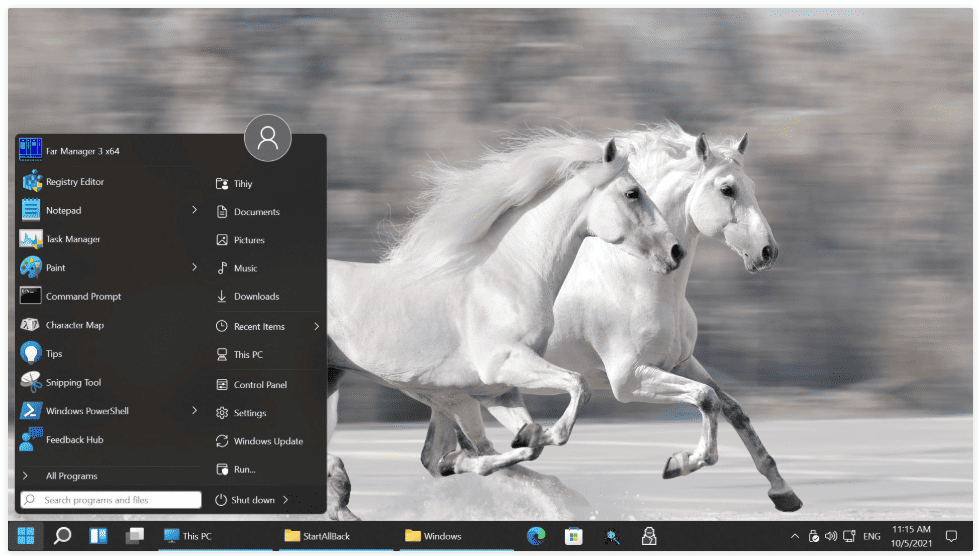Open Character Map icon
The width and height of the screenshot is (979, 556).
[x=30, y=324]
